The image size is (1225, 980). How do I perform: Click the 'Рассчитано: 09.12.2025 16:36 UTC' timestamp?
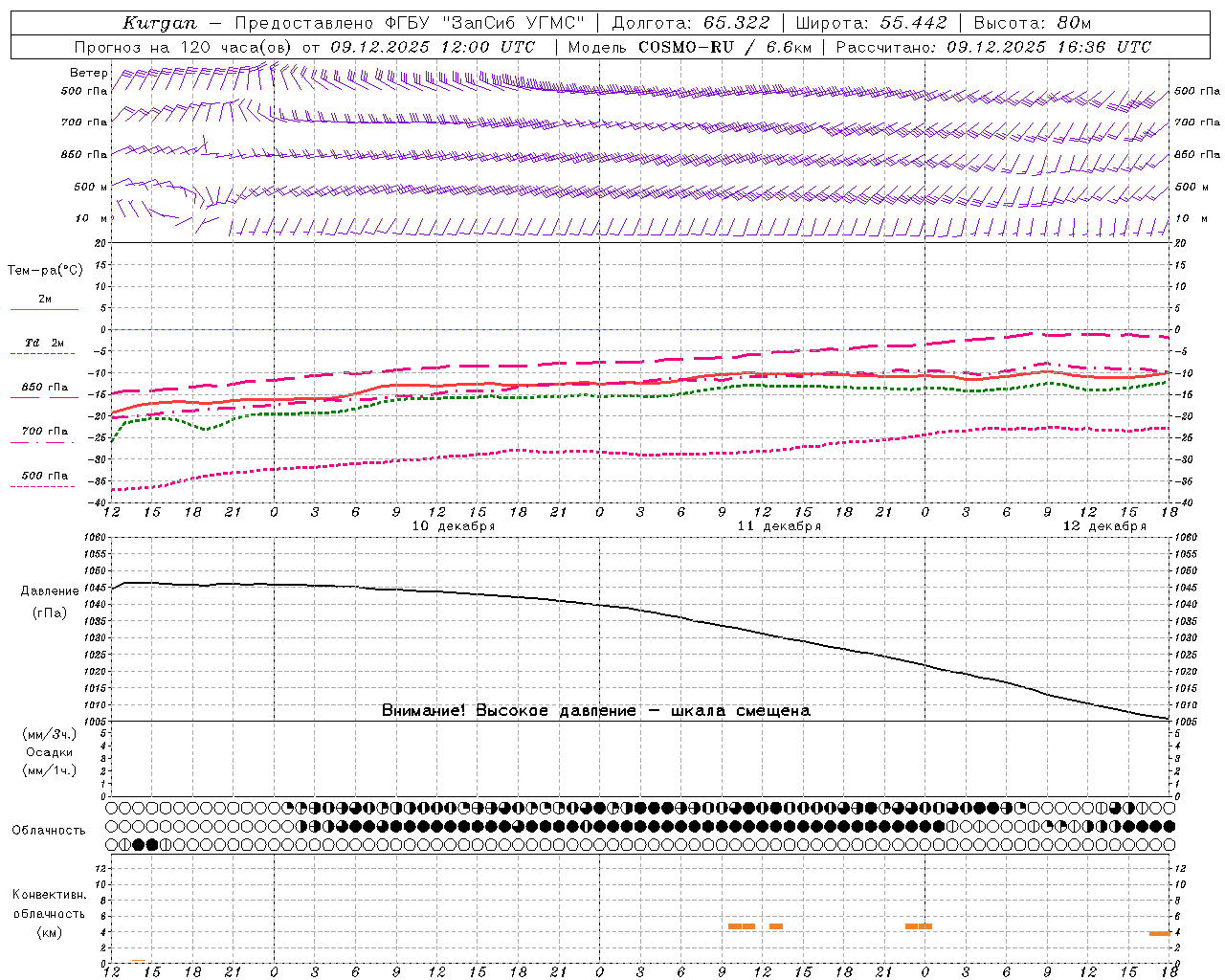click(x=994, y=47)
